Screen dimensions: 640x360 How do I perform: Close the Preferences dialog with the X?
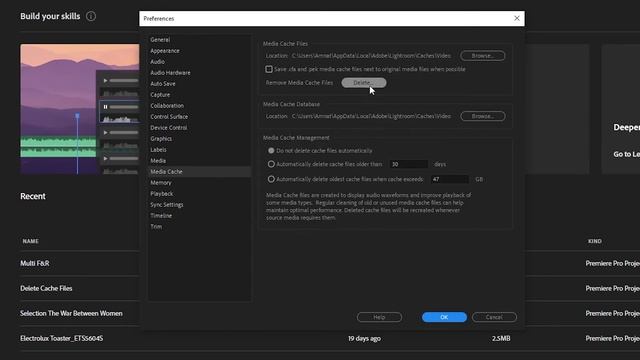517,18
